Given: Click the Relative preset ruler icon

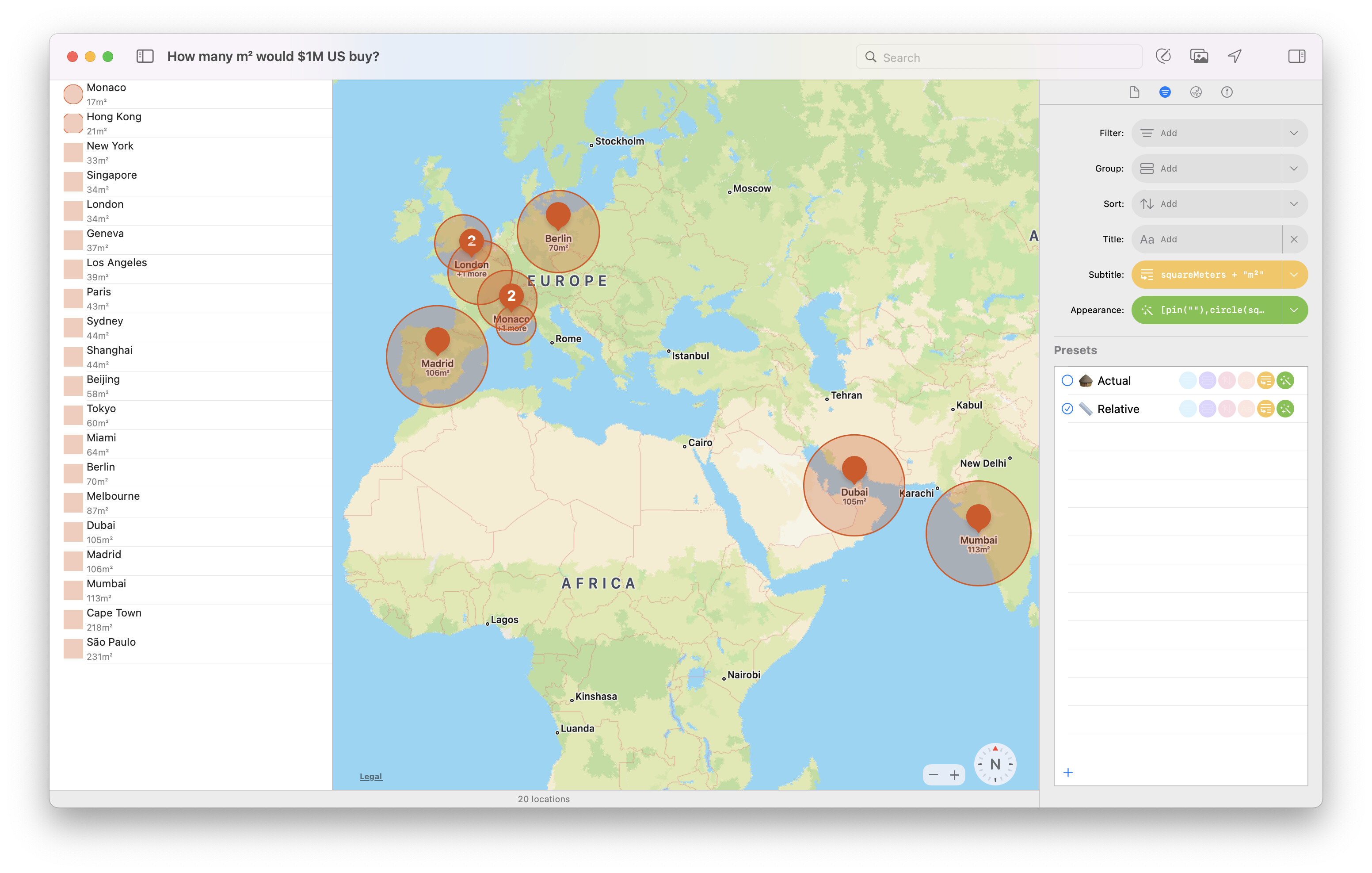Looking at the screenshot, I should 1086,409.
